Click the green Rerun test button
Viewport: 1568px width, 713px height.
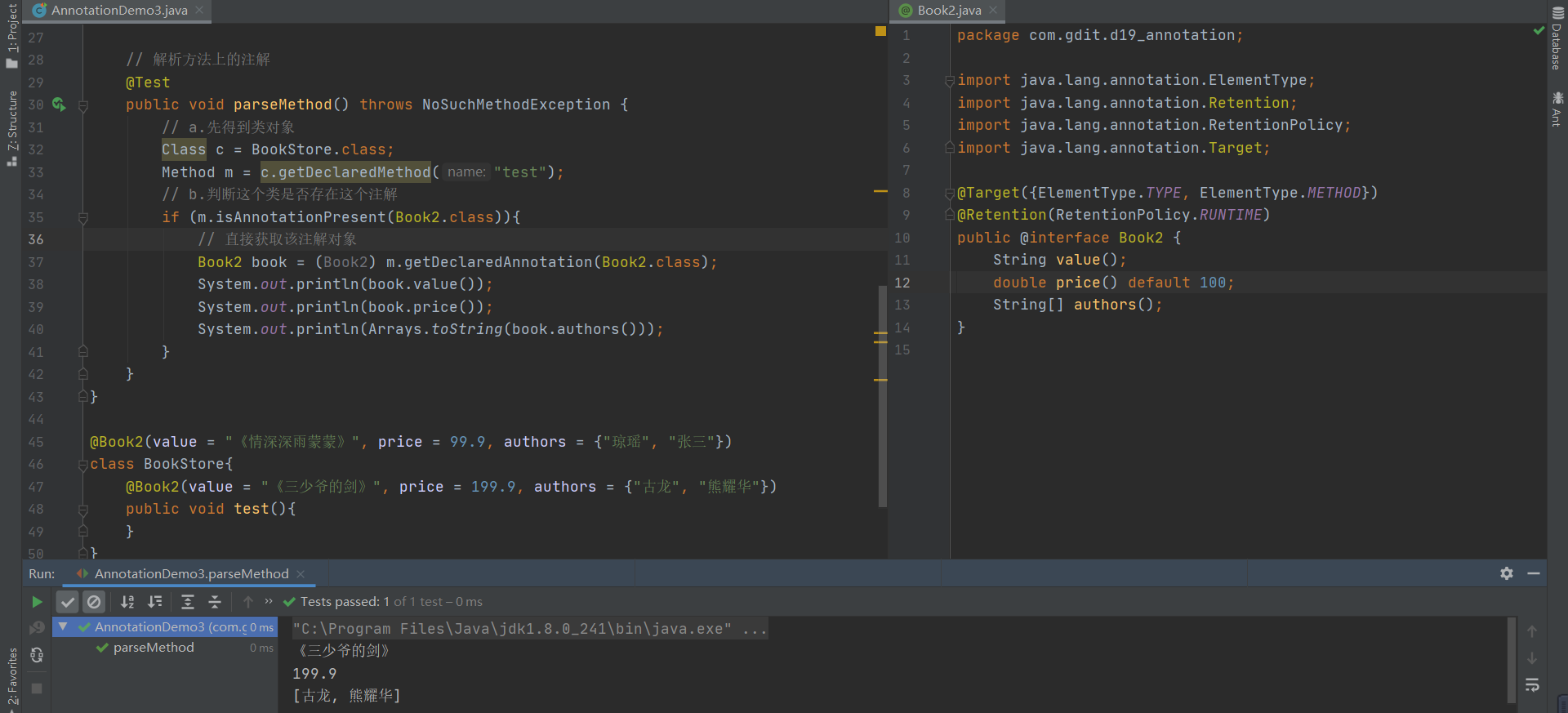click(37, 602)
